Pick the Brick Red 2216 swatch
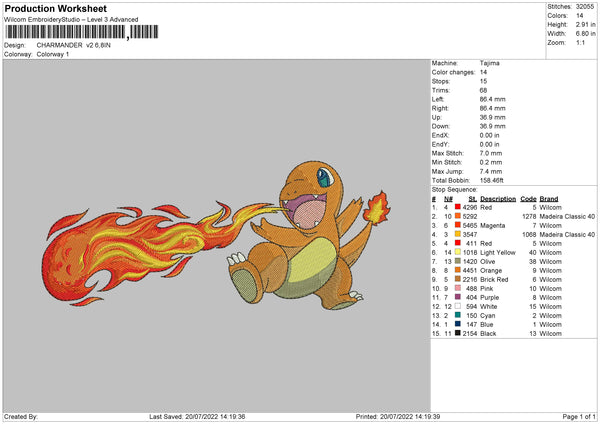Viewport: 600px width, 424px height. point(458,279)
